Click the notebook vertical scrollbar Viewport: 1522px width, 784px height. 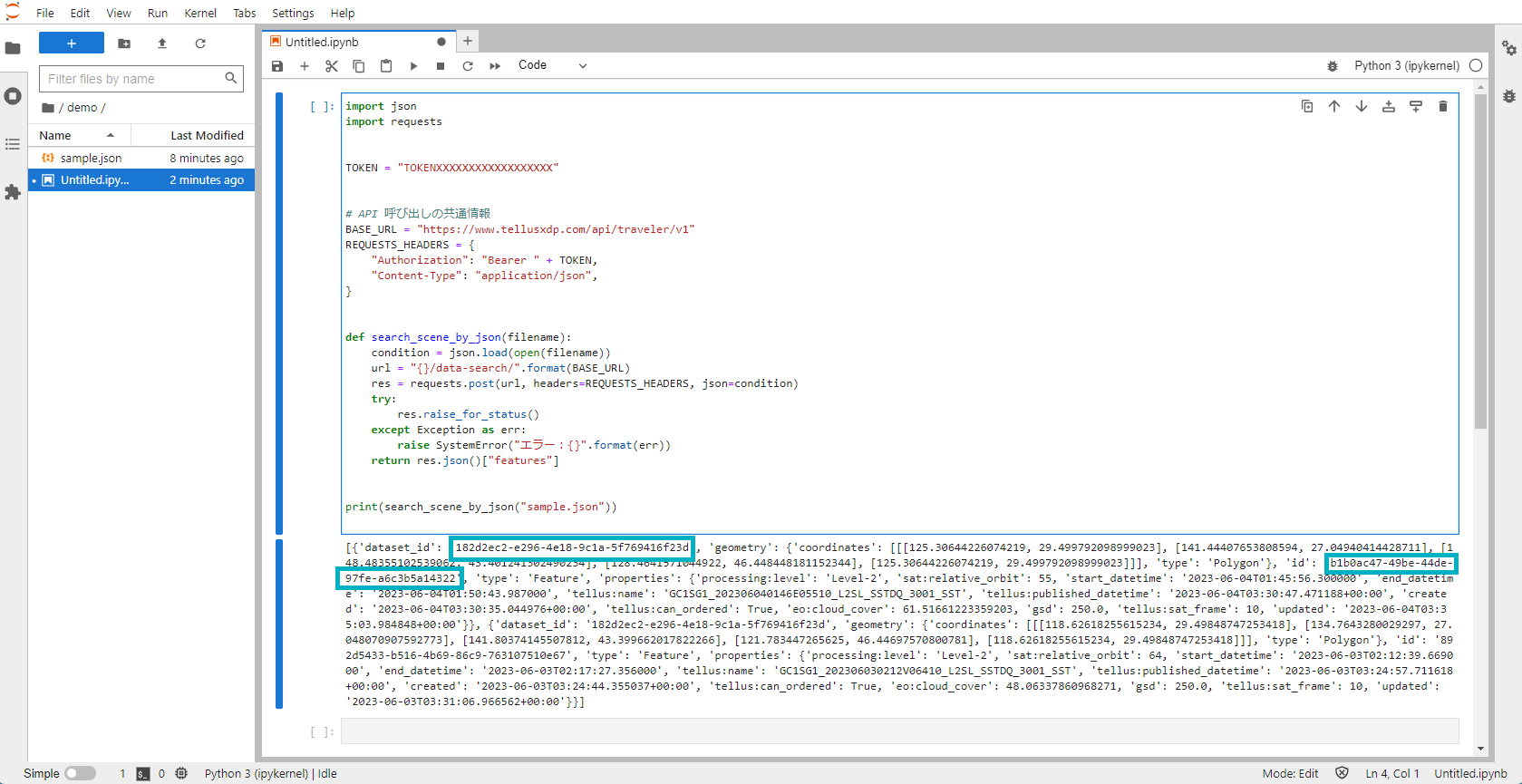point(1480,261)
